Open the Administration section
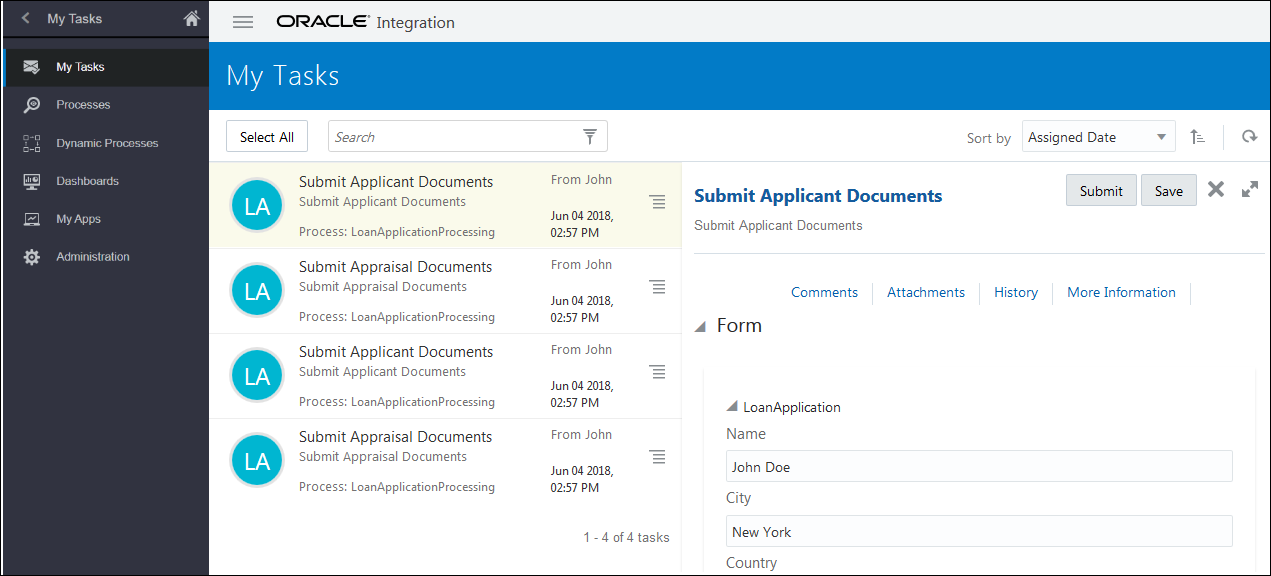This screenshot has height=576, width=1271. coord(92,257)
